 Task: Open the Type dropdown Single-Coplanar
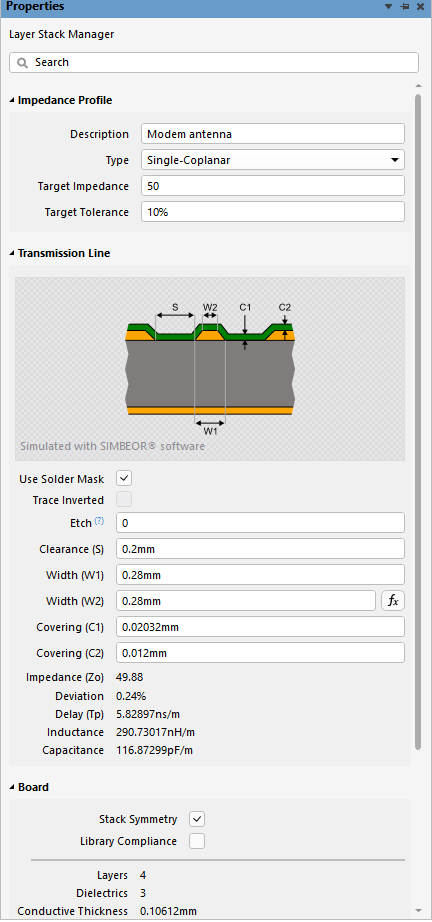[x=273, y=160]
